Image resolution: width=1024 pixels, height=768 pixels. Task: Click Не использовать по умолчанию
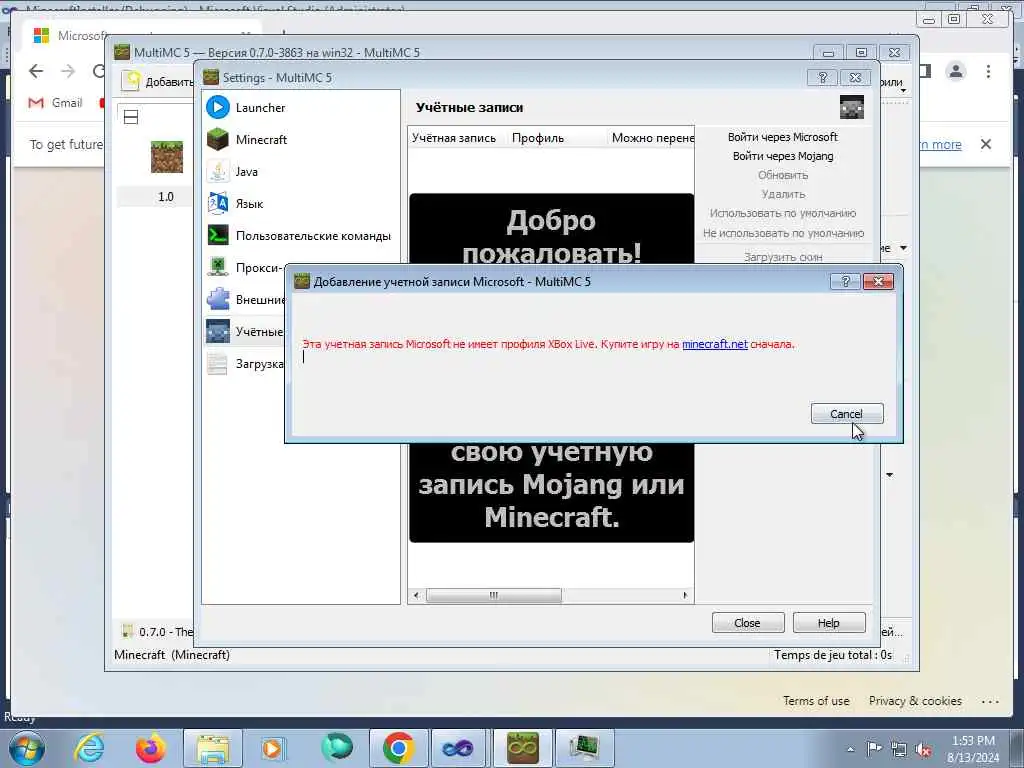pos(782,232)
